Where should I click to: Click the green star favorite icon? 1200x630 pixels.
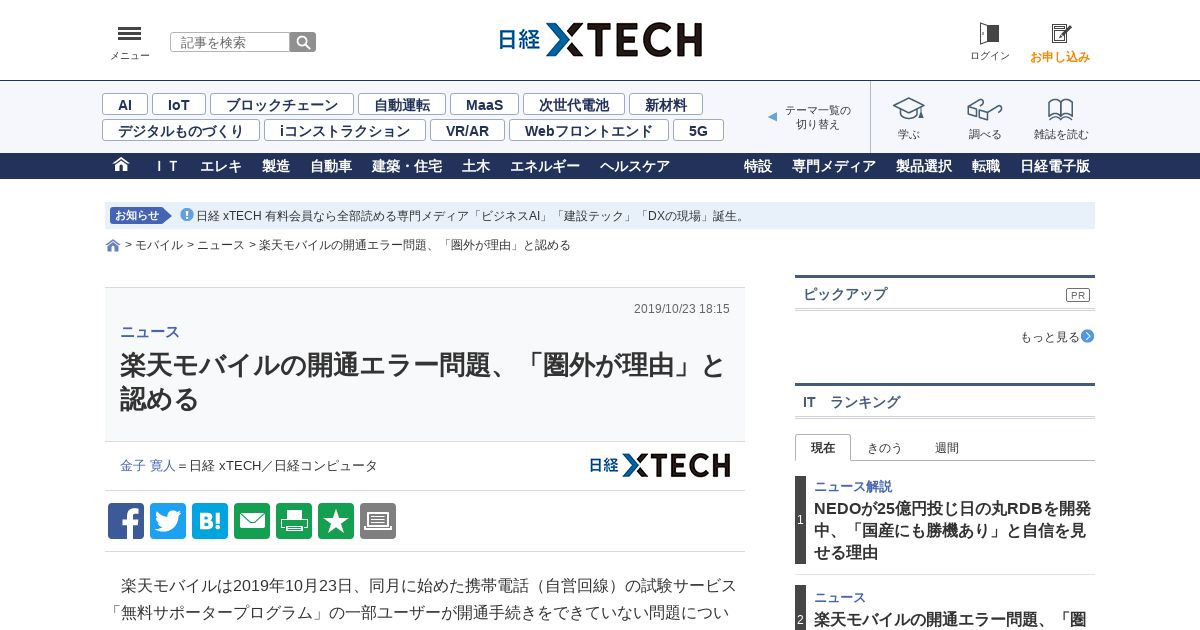(x=336, y=521)
